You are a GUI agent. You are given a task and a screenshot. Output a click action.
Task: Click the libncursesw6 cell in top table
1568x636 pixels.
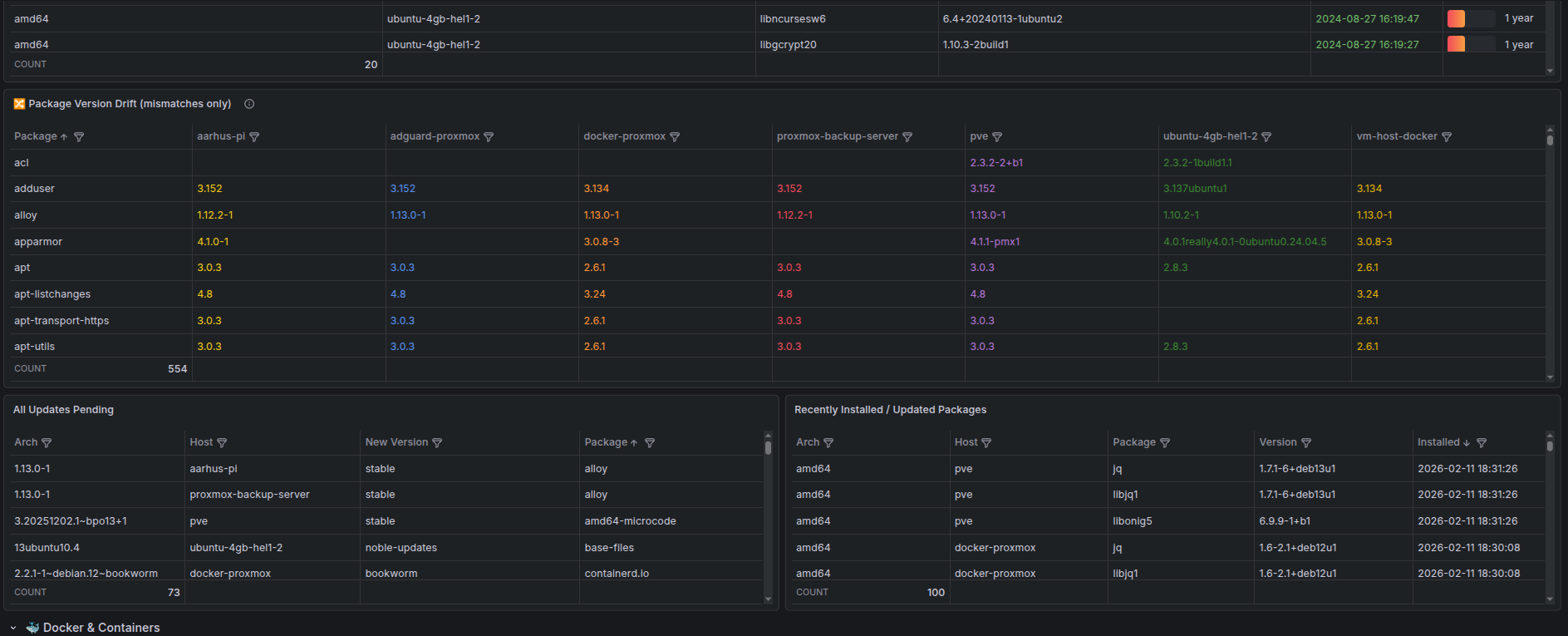[x=793, y=19]
